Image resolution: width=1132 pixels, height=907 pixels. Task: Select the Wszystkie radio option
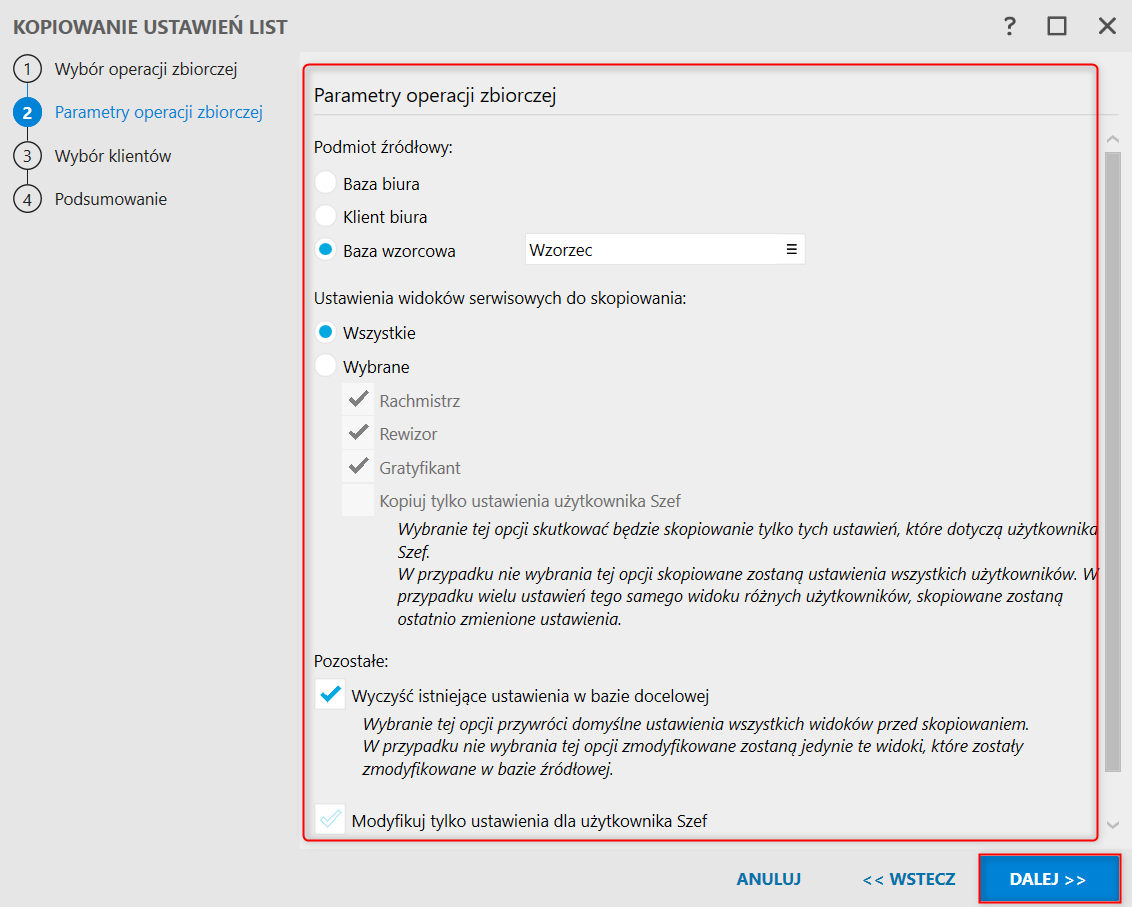[325, 332]
